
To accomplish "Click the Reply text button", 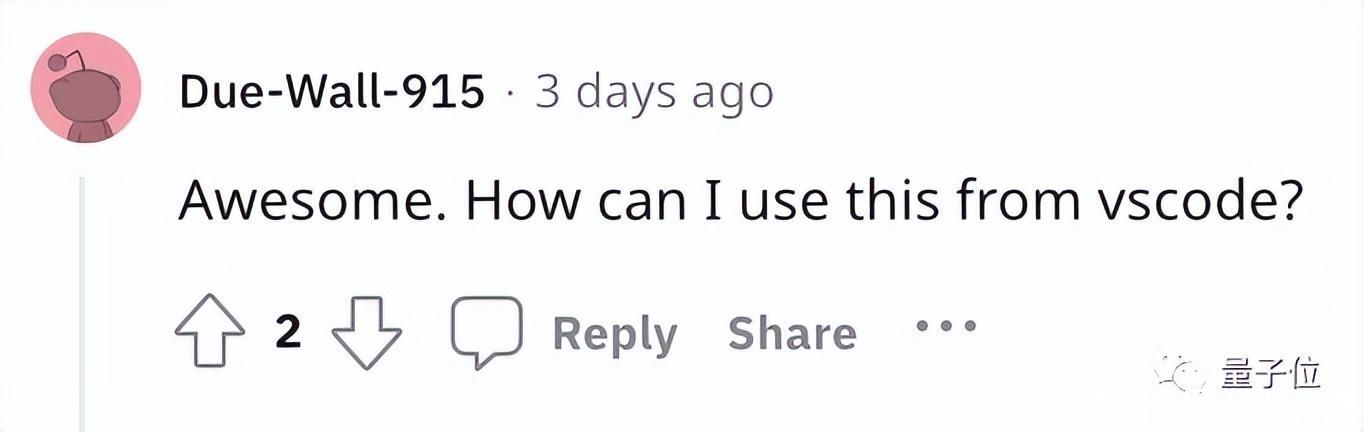I will coord(614,334).
